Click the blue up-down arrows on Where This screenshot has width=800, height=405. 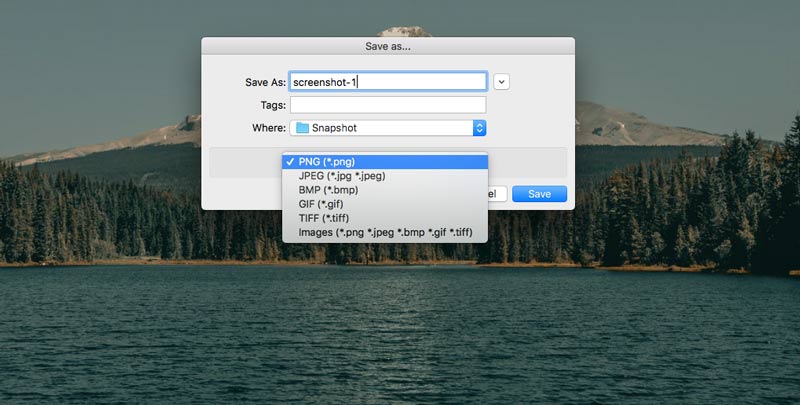click(x=479, y=128)
